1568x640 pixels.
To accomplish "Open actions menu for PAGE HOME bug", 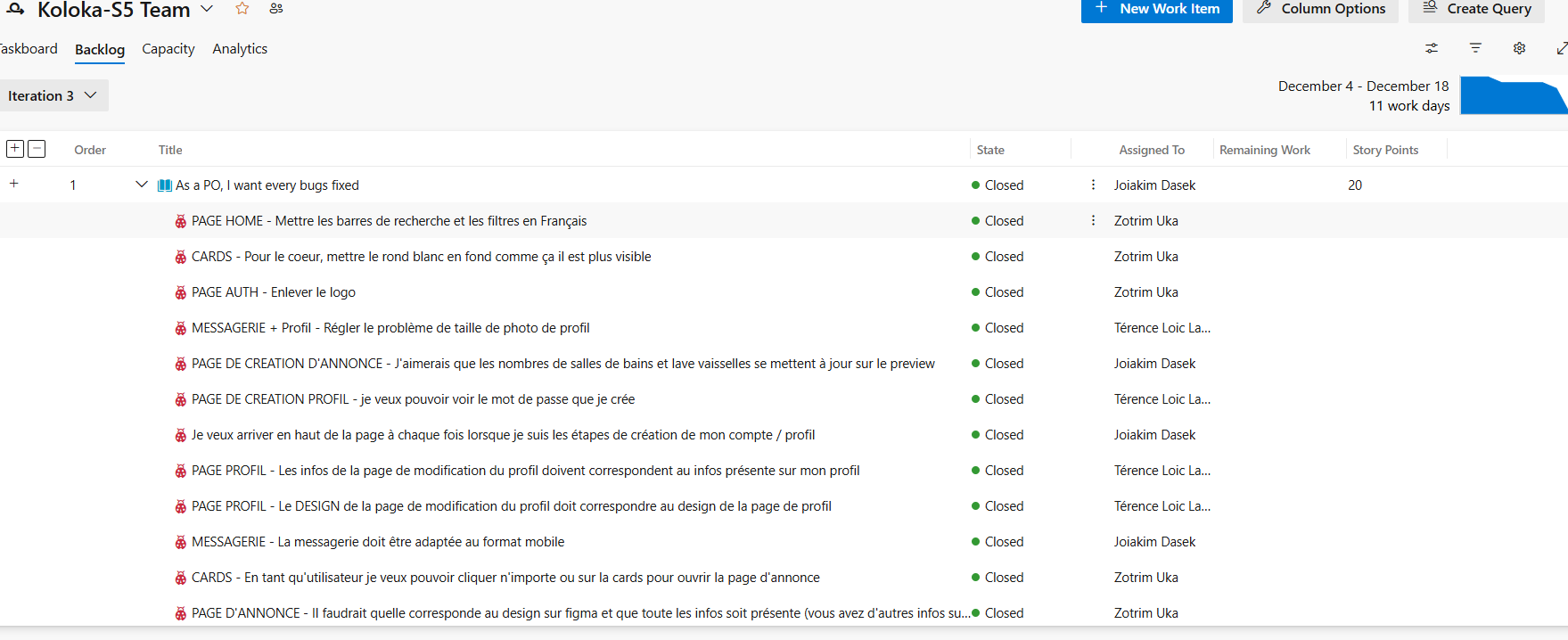I will point(1093,220).
